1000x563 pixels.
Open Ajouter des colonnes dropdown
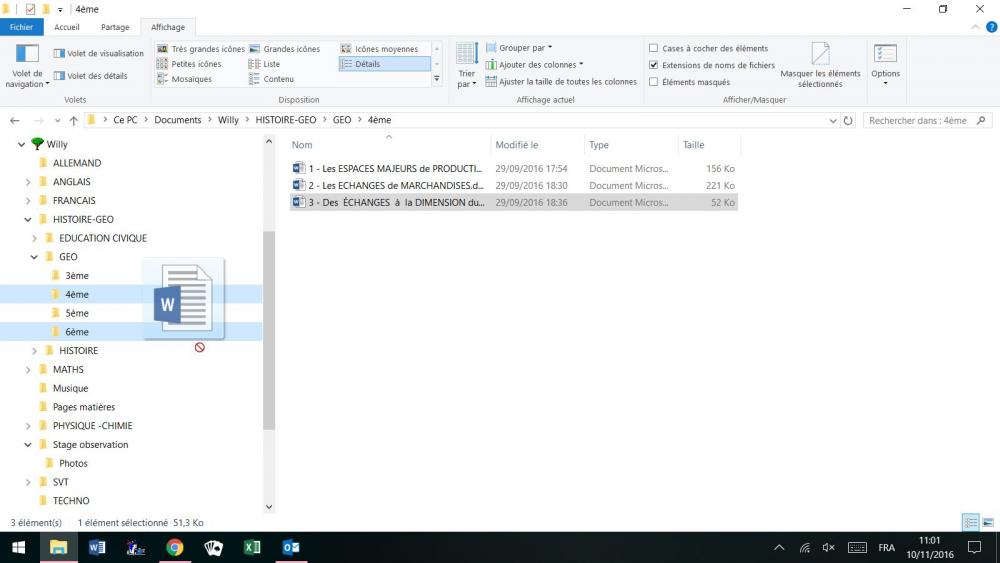(x=534, y=64)
